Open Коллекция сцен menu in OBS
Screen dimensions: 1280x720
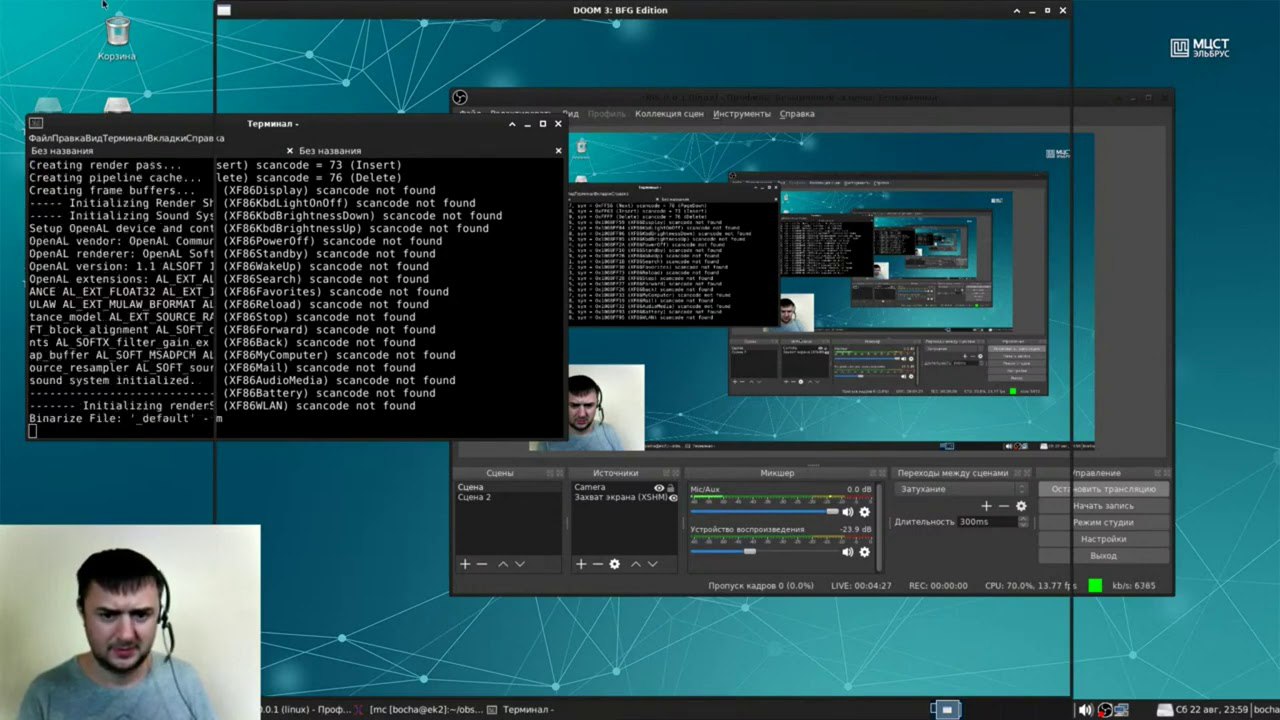669,114
